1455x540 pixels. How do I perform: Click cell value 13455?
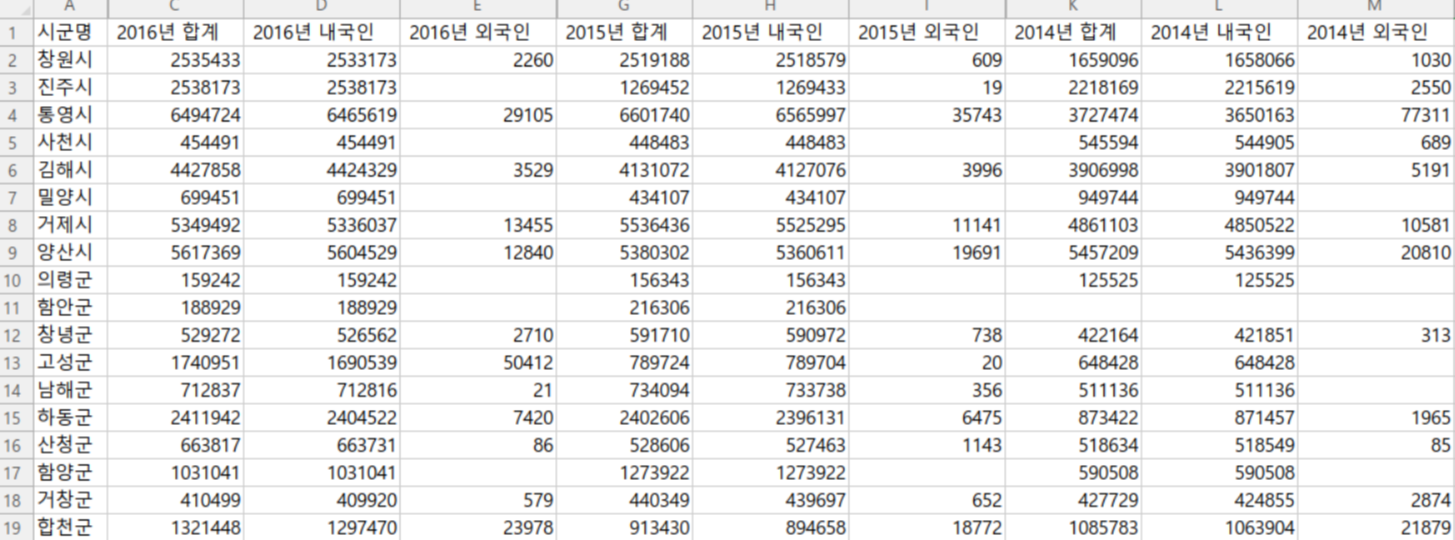pyautogui.click(x=478, y=225)
